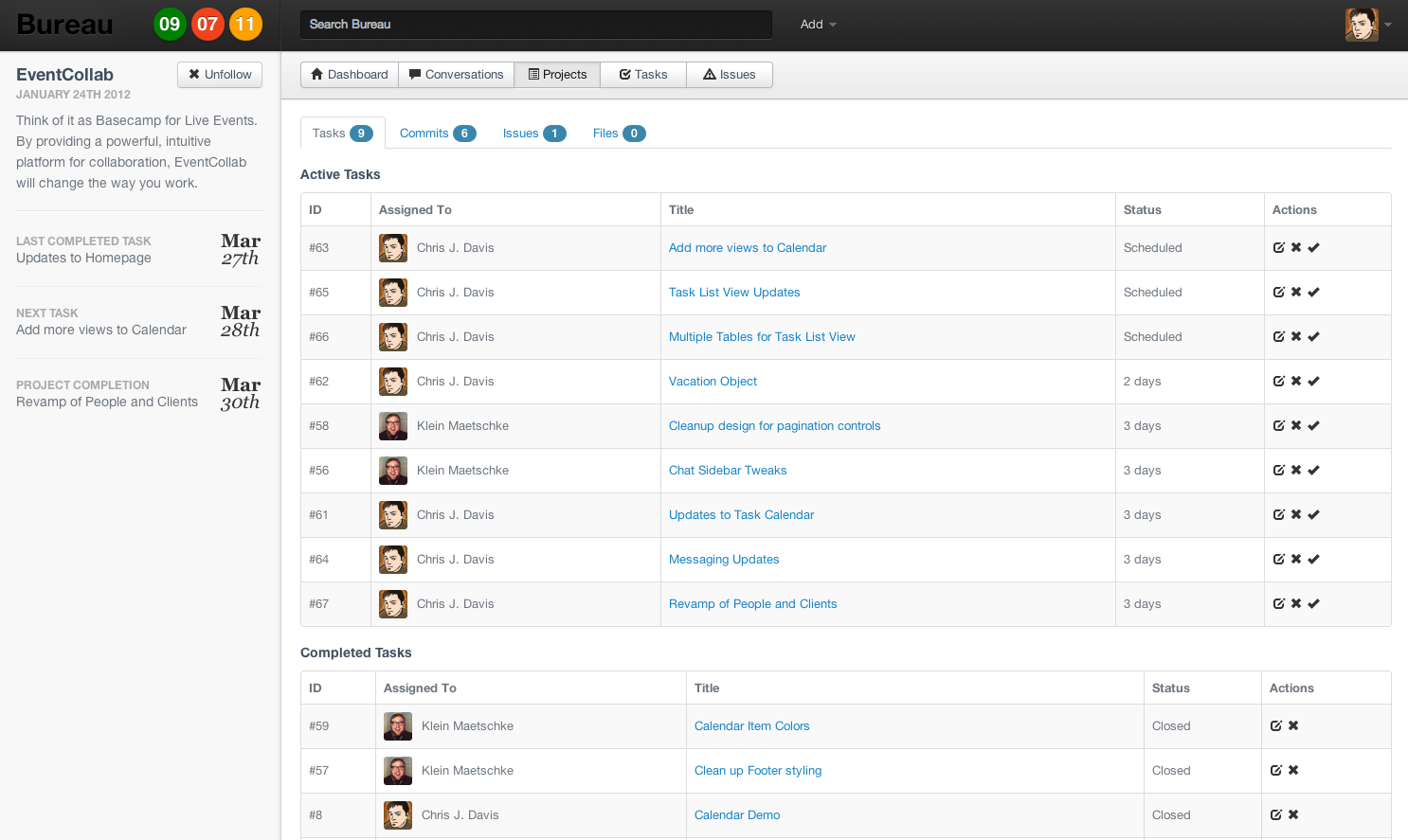Click the orange 11 counter badge

point(245,25)
